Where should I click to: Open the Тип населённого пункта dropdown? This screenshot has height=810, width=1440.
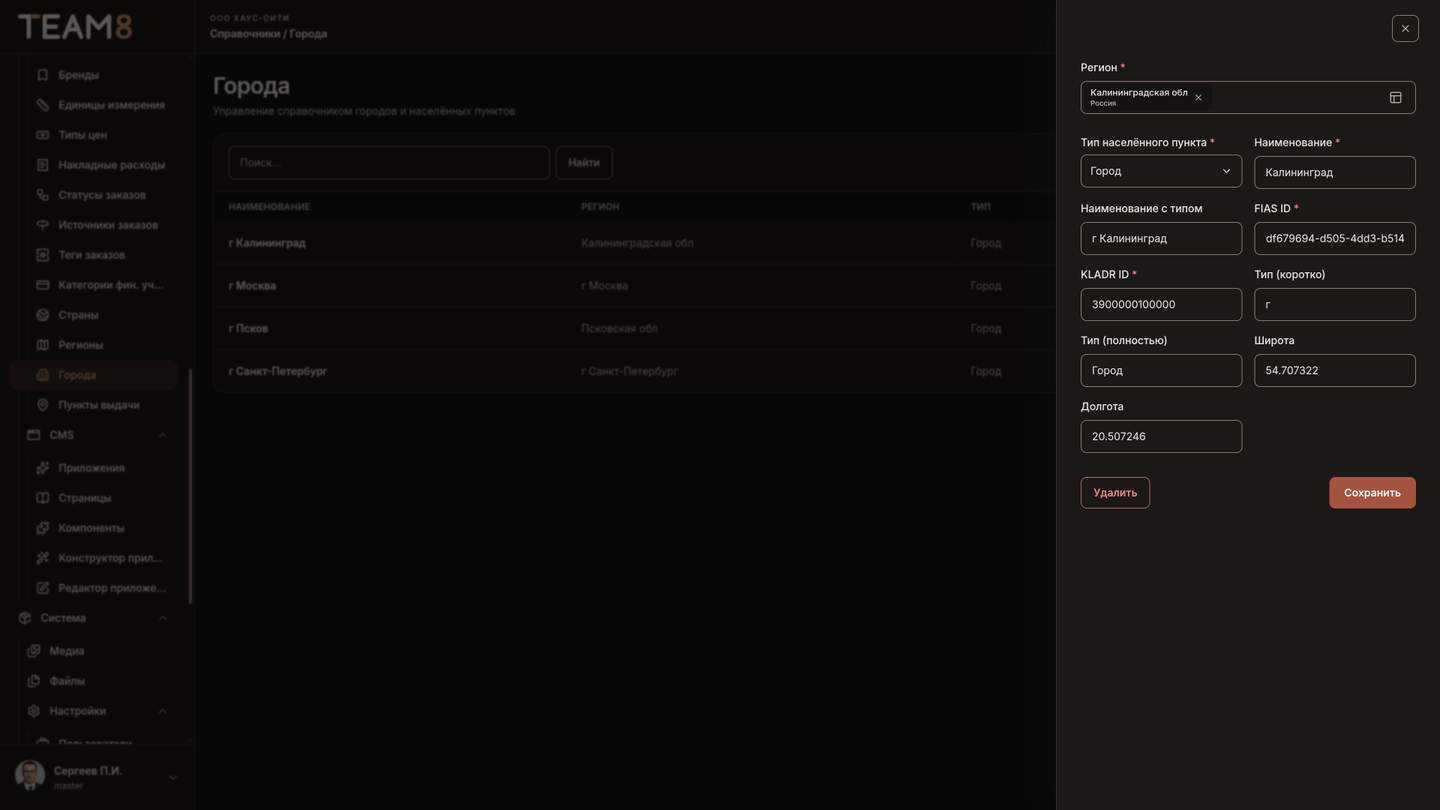point(1161,171)
